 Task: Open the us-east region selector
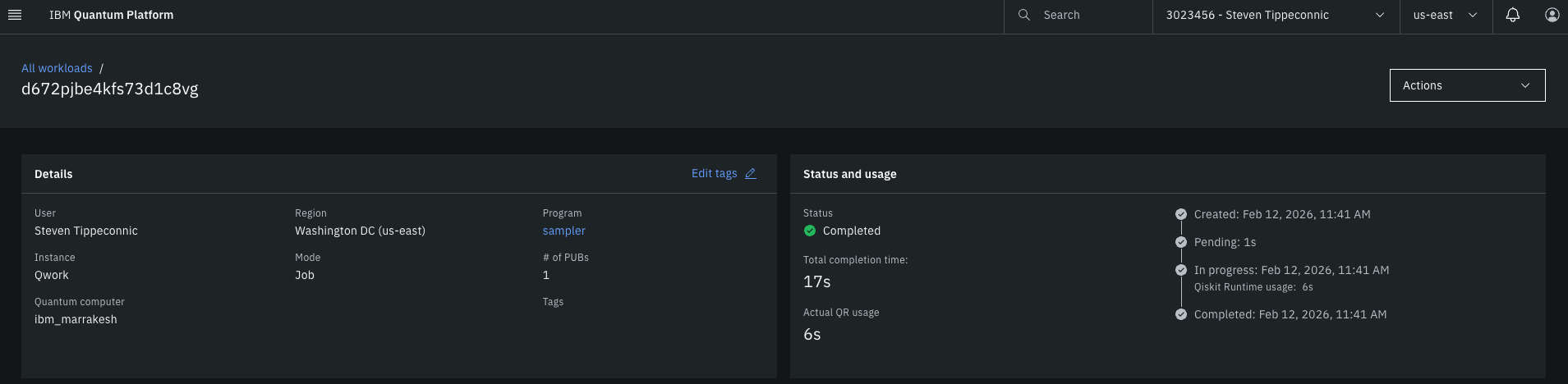click(x=1445, y=15)
